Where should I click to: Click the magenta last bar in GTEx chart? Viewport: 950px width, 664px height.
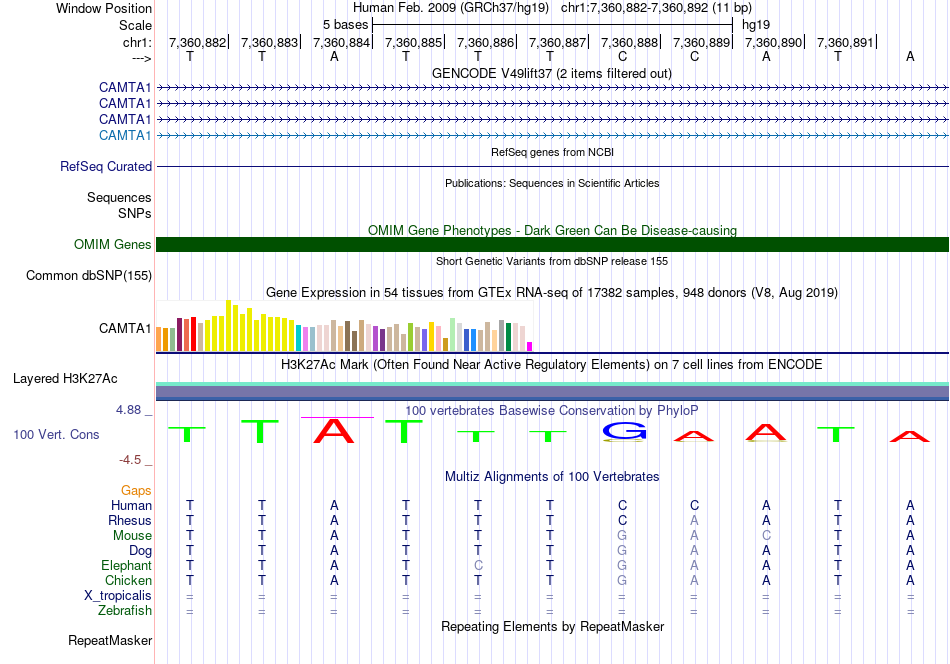click(530, 347)
